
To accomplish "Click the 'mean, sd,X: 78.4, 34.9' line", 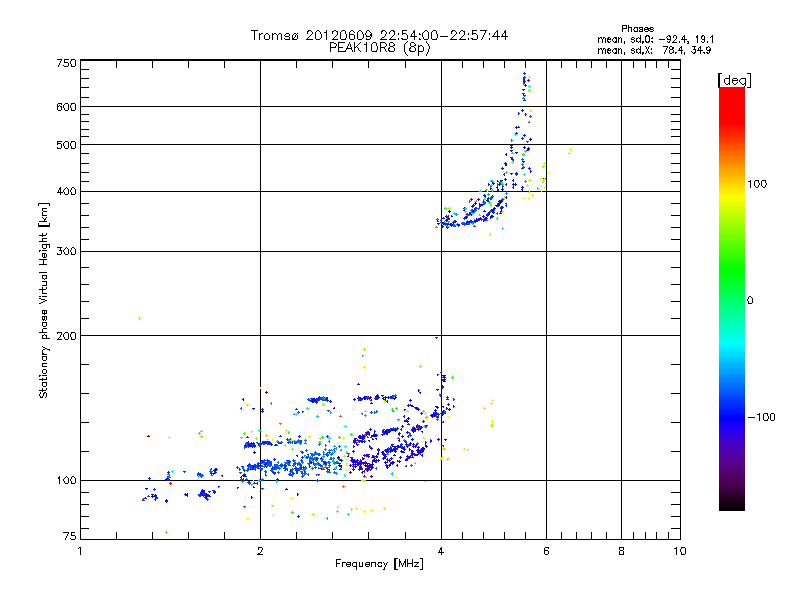I will coord(654,50).
